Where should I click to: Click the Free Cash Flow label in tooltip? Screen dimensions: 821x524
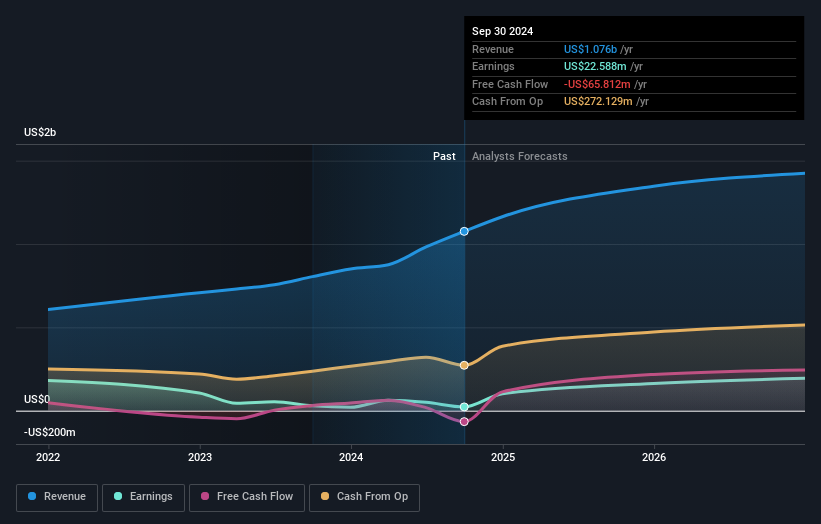coord(510,84)
